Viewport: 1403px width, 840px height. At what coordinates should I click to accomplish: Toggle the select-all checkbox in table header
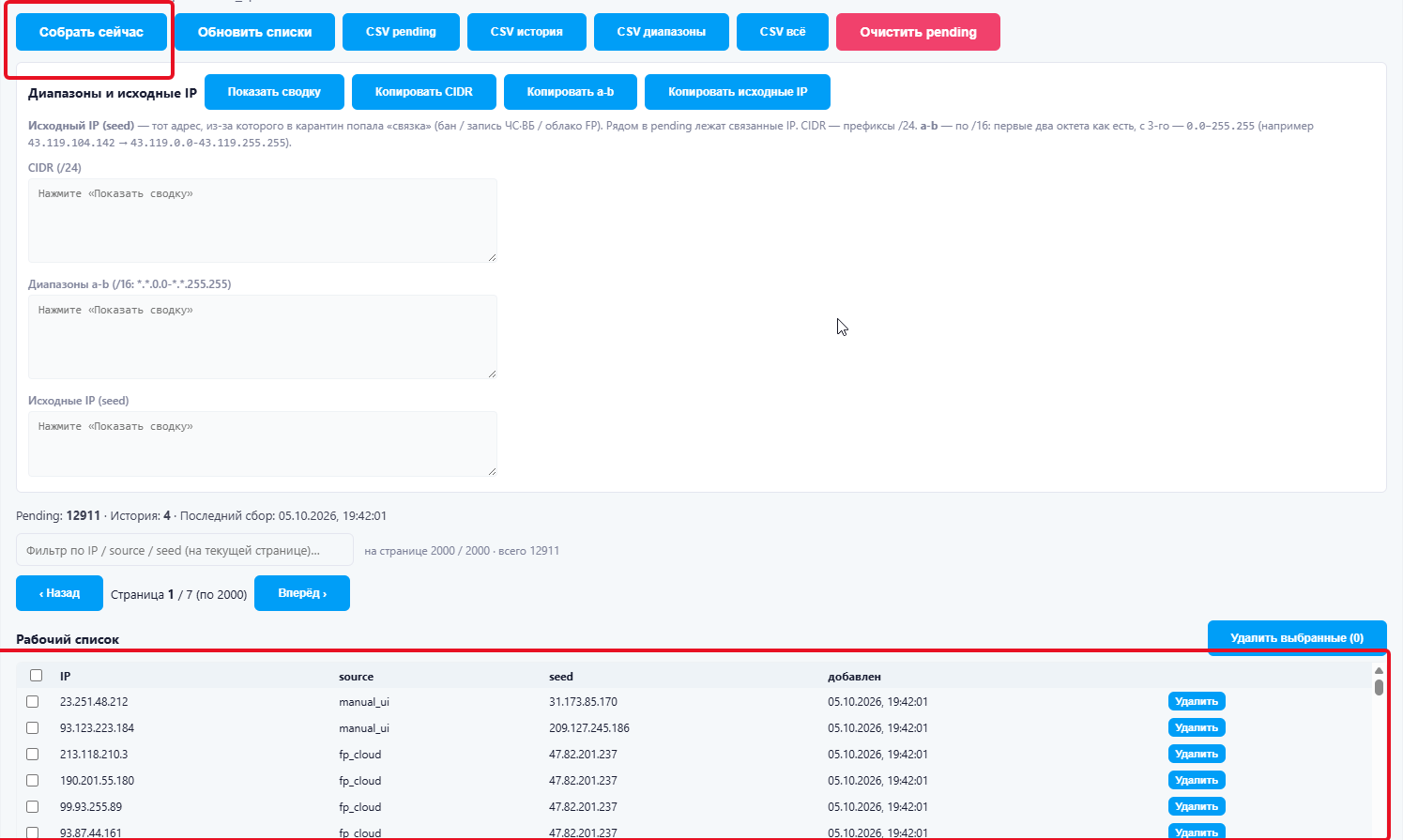point(37,676)
